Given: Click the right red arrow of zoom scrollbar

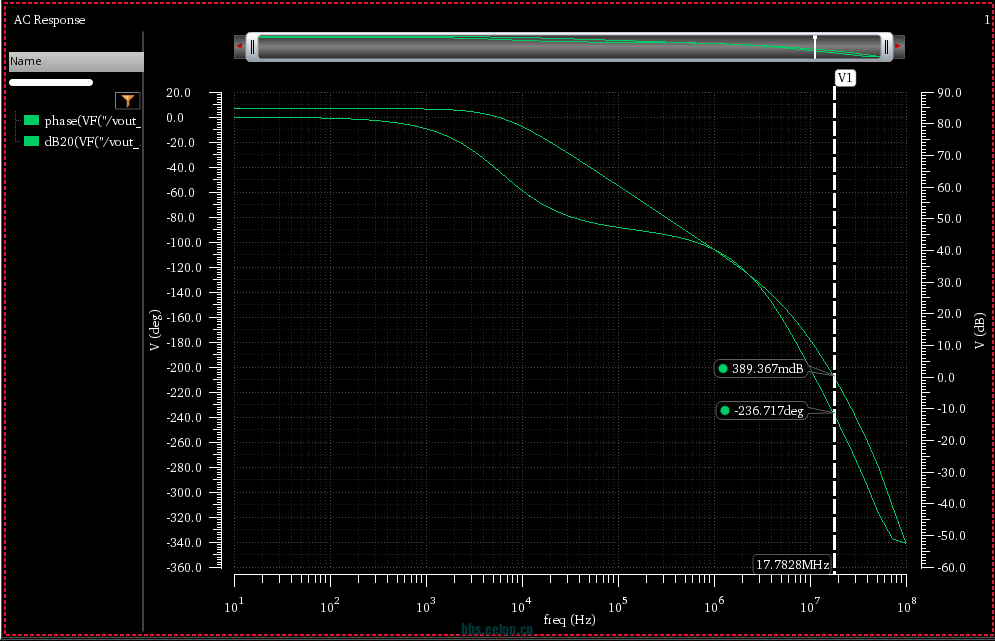Looking at the screenshot, I should coord(898,46).
